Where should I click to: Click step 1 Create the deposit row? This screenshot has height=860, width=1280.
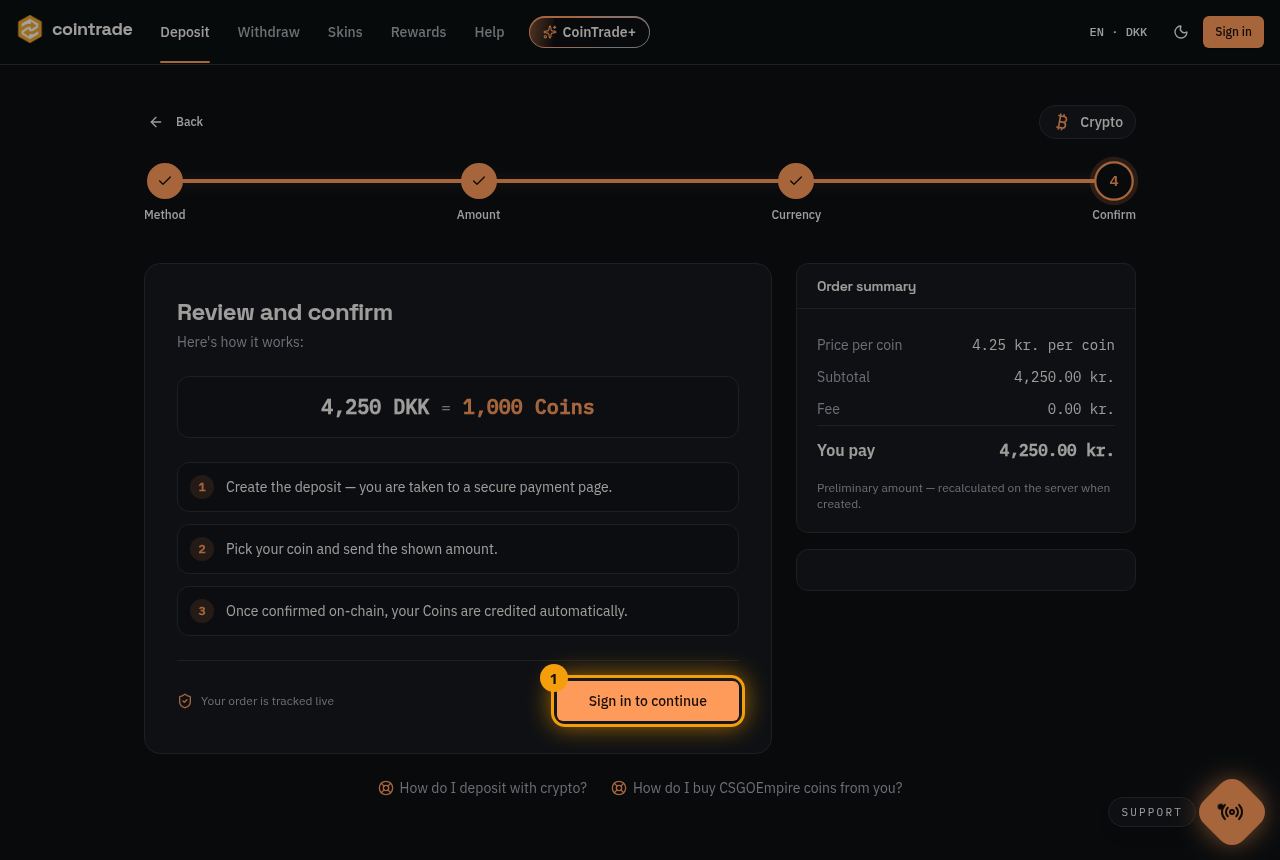pos(458,487)
